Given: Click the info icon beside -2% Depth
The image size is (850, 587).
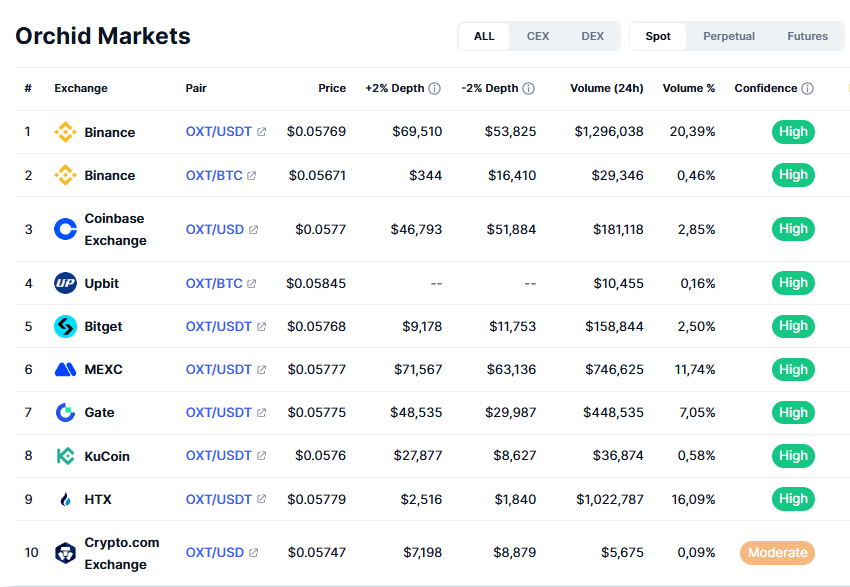Looking at the screenshot, I should pos(528,88).
